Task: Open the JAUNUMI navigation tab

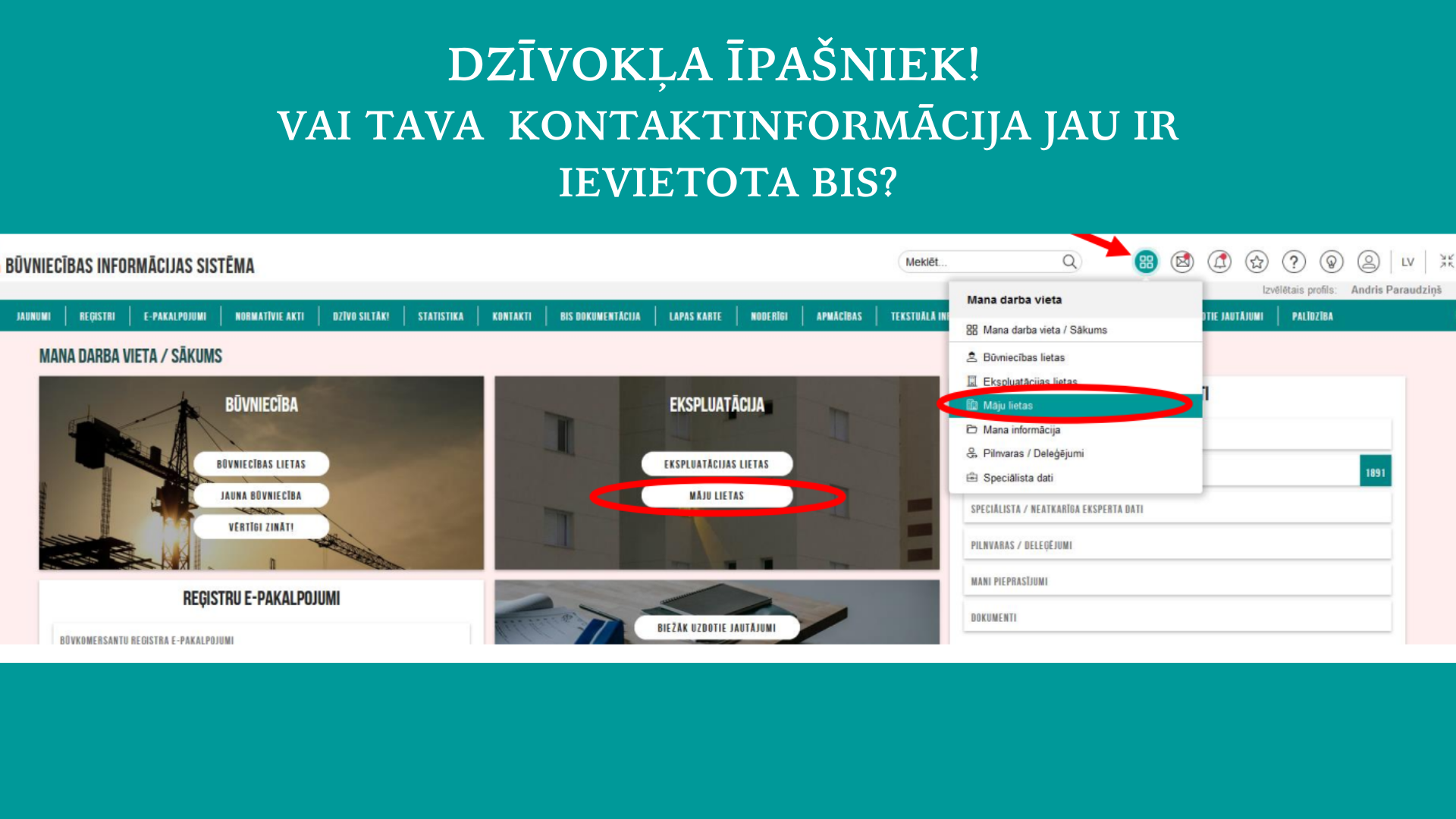Action: [x=33, y=316]
